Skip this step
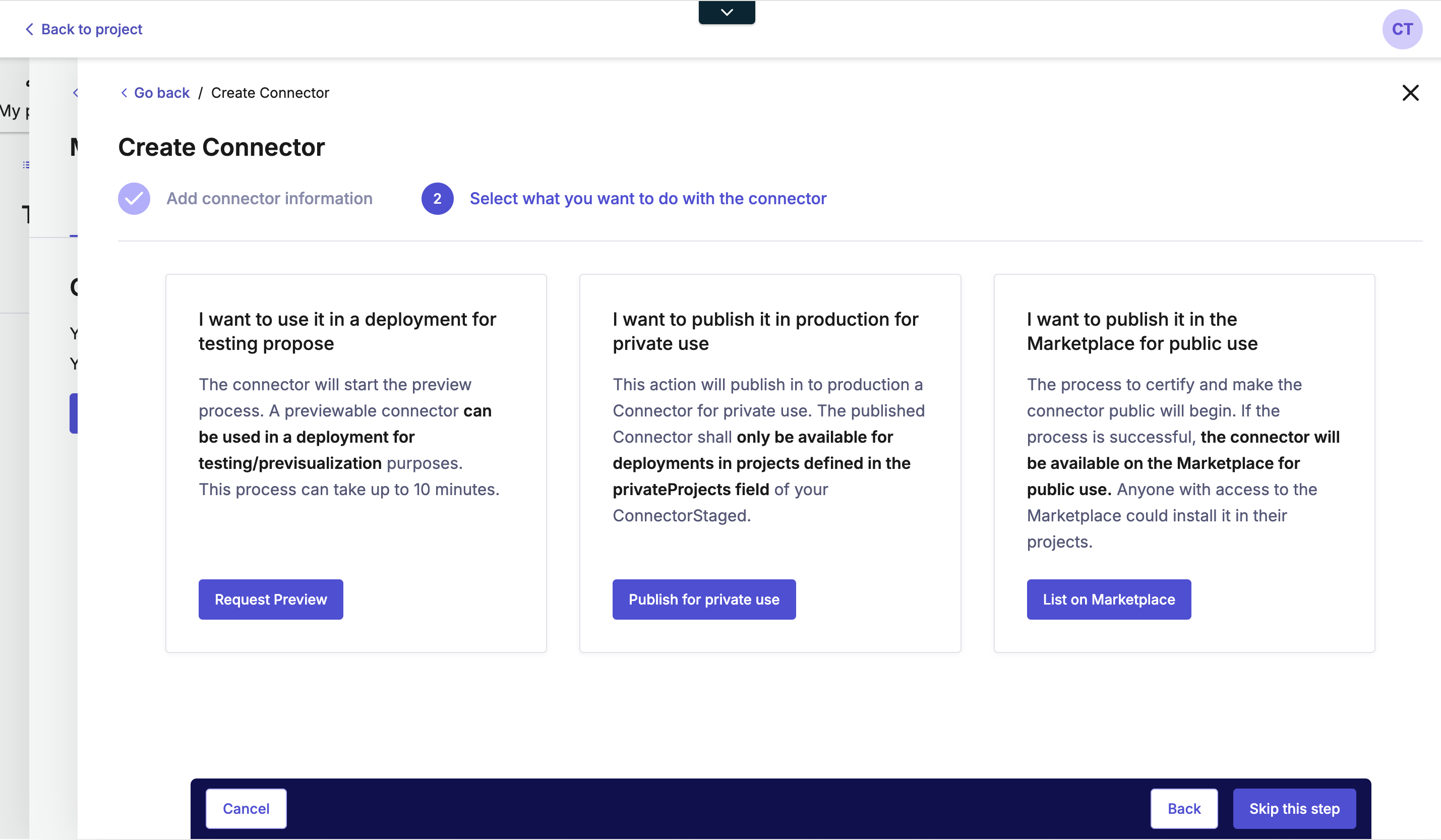The image size is (1441, 840). click(1293, 808)
